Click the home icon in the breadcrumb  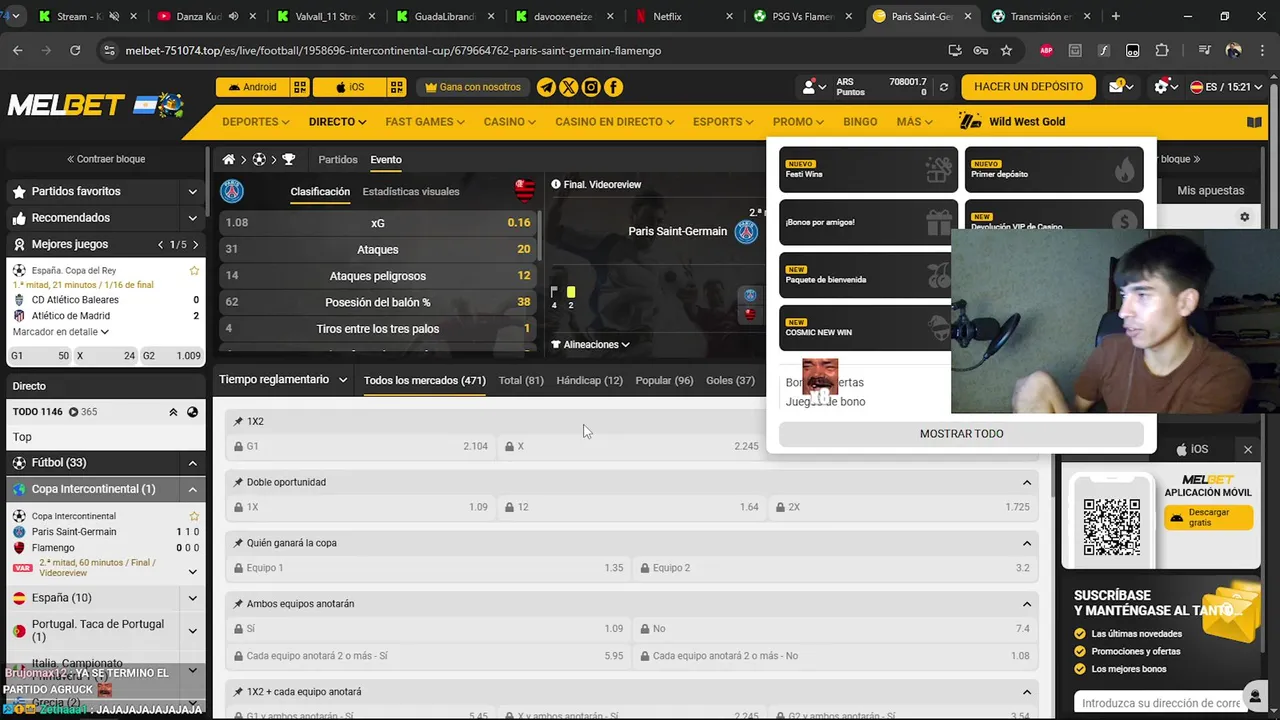pos(229,159)
